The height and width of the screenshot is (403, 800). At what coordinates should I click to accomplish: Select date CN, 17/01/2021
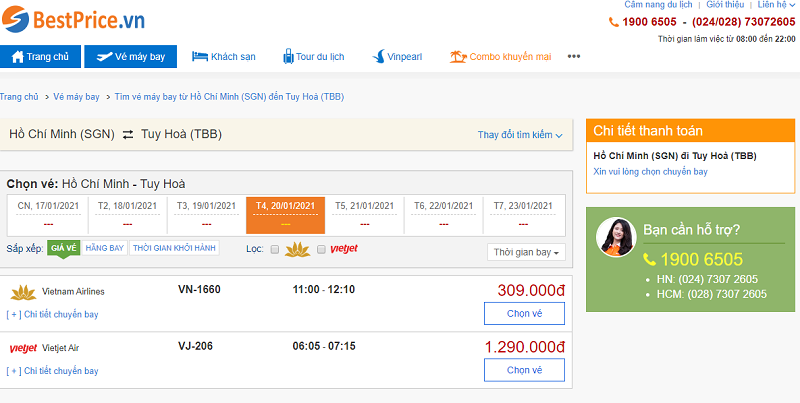click(48, 215)
